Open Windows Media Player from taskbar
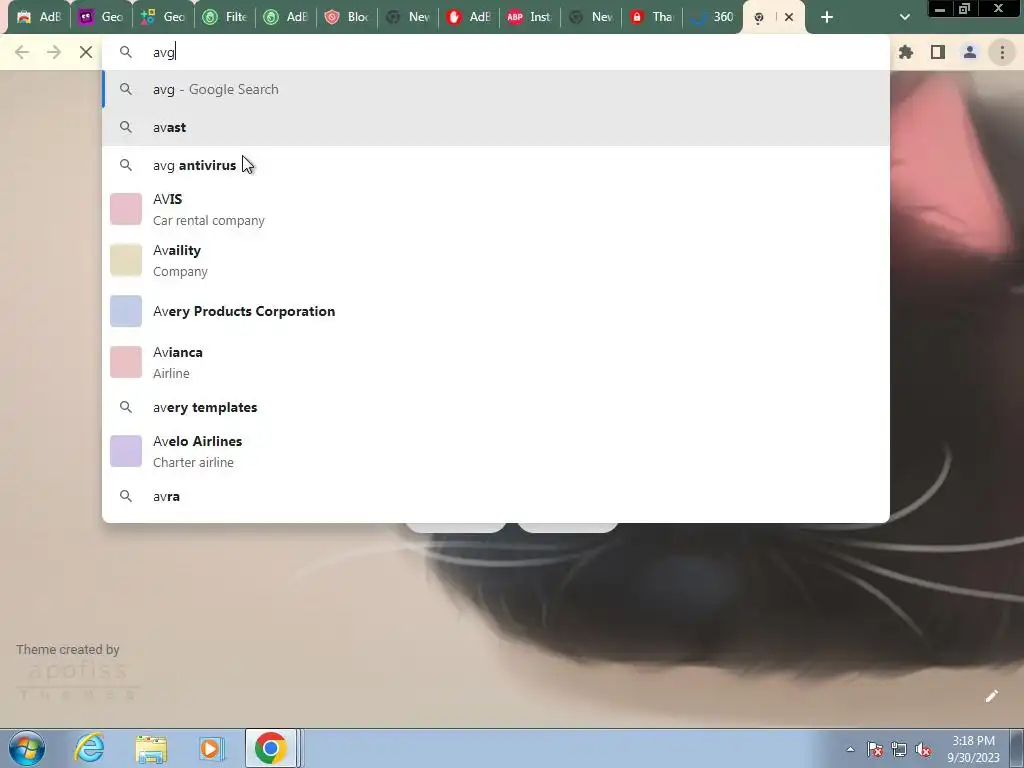Screen dimensions: 1024x768 pyautogui.click(x=212, y=748)
